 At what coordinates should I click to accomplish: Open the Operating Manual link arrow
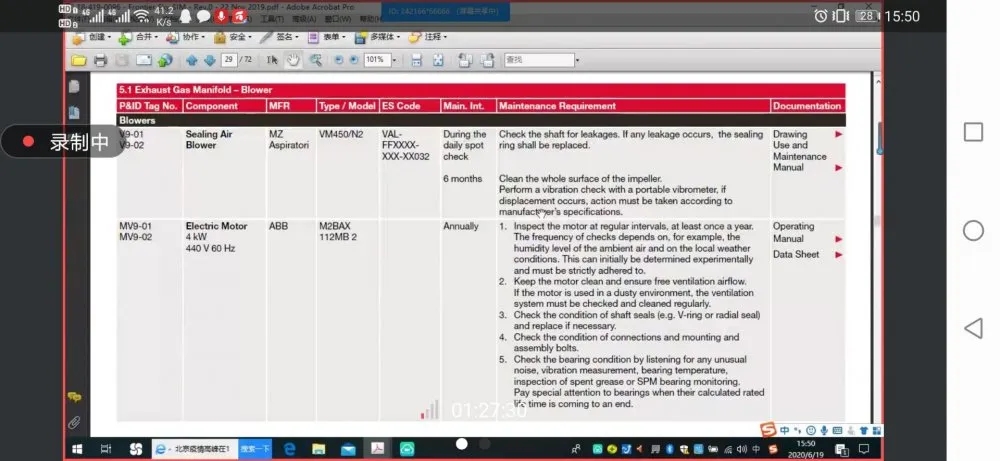point(839,239)
